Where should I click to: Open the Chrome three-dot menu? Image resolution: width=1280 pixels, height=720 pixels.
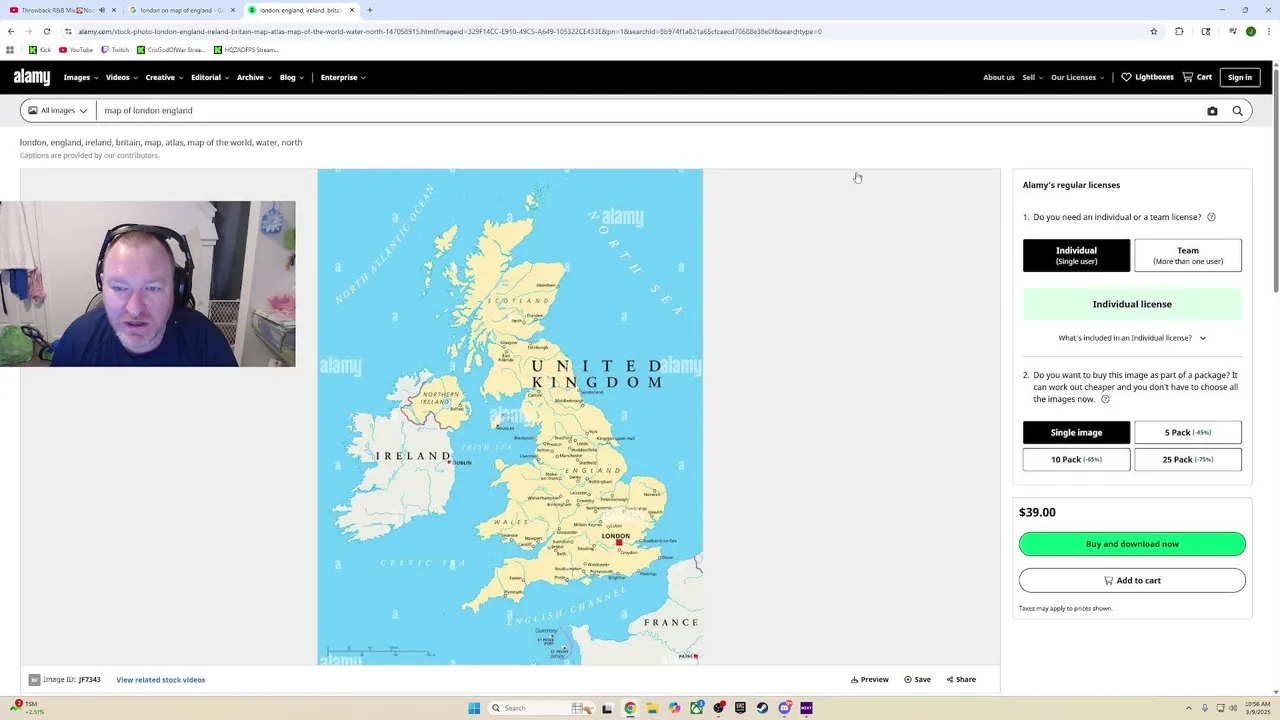click(1268, 31)
